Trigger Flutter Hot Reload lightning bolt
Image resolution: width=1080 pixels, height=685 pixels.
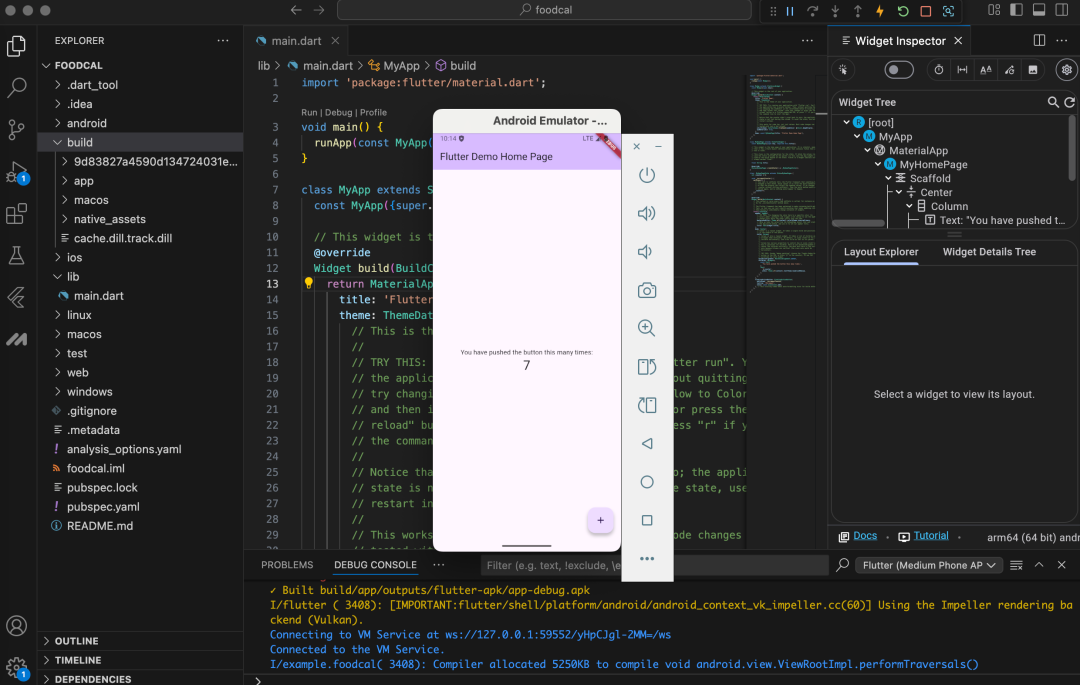880,11
